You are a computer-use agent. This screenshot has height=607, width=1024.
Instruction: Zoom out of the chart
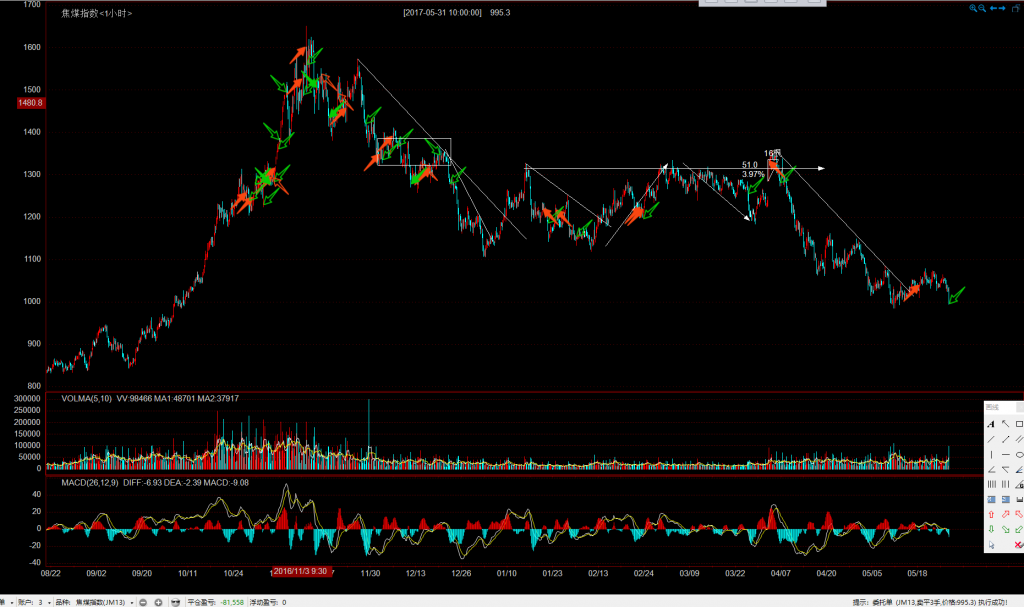984,8
